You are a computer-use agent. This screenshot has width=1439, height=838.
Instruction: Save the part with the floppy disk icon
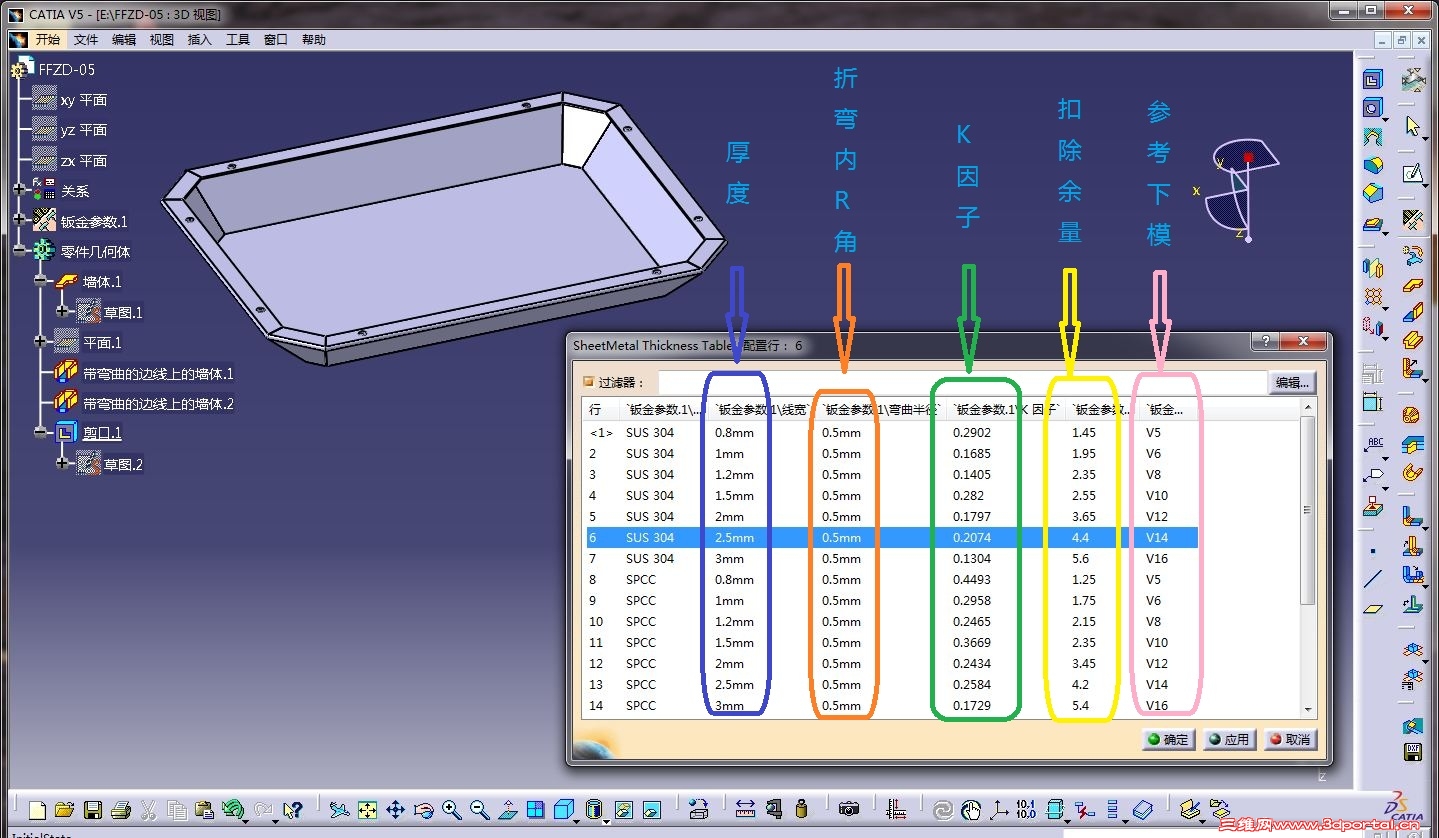(93, 809)
